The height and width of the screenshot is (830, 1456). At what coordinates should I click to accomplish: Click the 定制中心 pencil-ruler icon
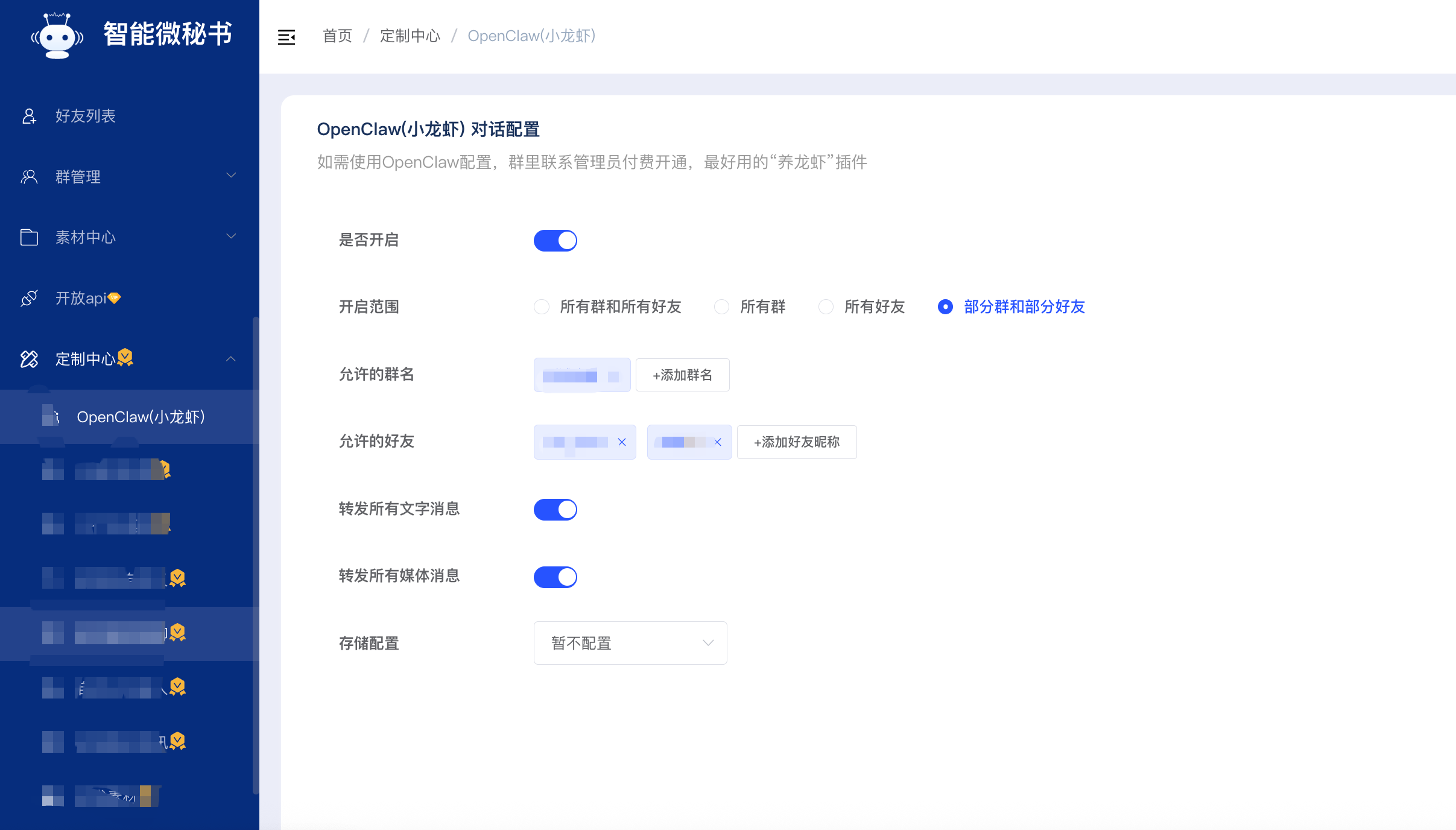[29, 359]
